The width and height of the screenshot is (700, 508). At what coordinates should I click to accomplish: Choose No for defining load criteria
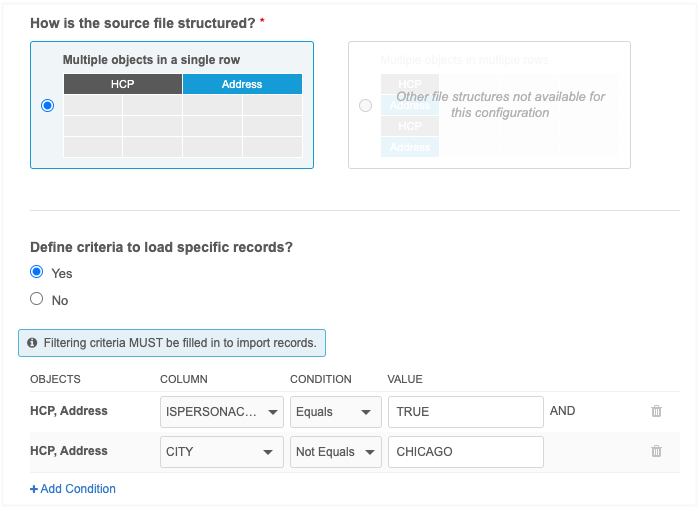pos(37,299)
